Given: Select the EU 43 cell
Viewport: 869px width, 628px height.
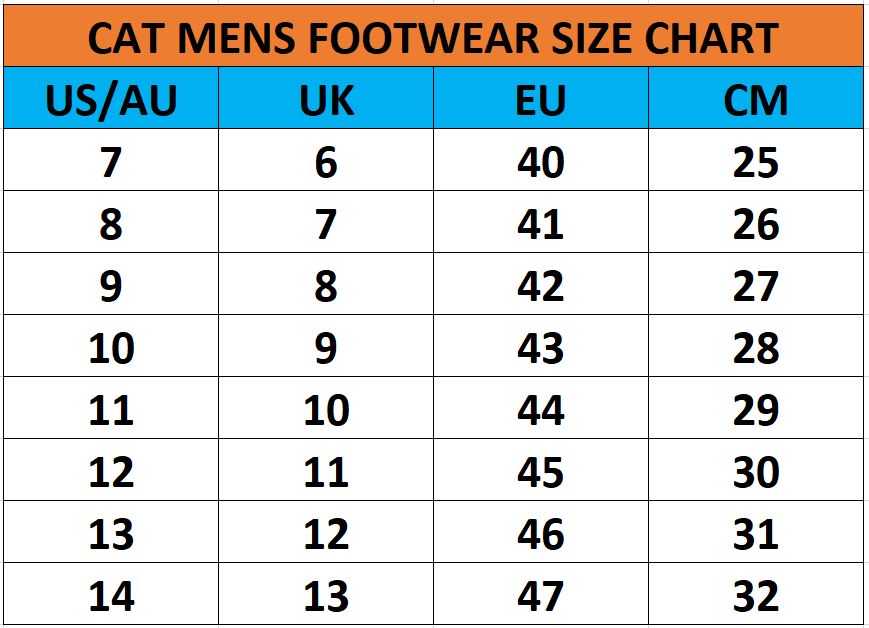Looking at the screenshot, I should coord(541,346).
